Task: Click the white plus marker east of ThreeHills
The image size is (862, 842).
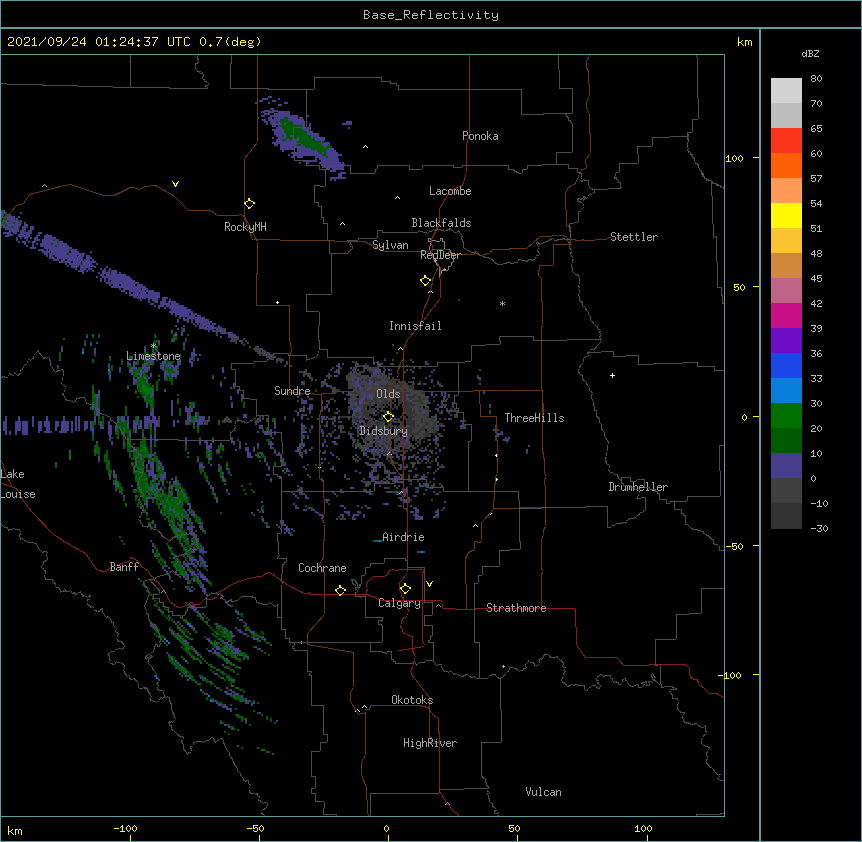Action: coord(612,375)
